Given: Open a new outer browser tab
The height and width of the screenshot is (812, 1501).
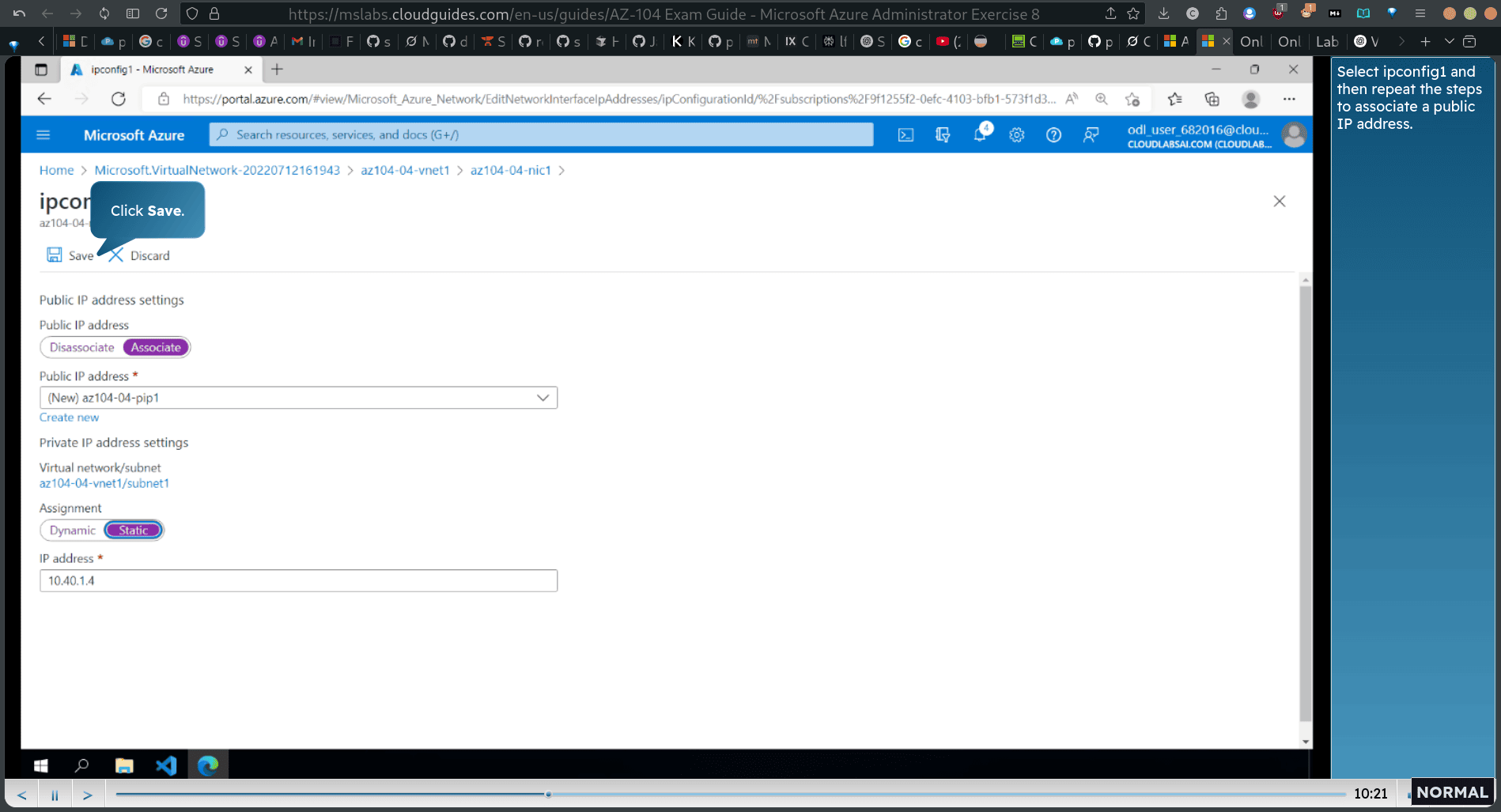Looking at the screenshot, I should pos(1425,41).
